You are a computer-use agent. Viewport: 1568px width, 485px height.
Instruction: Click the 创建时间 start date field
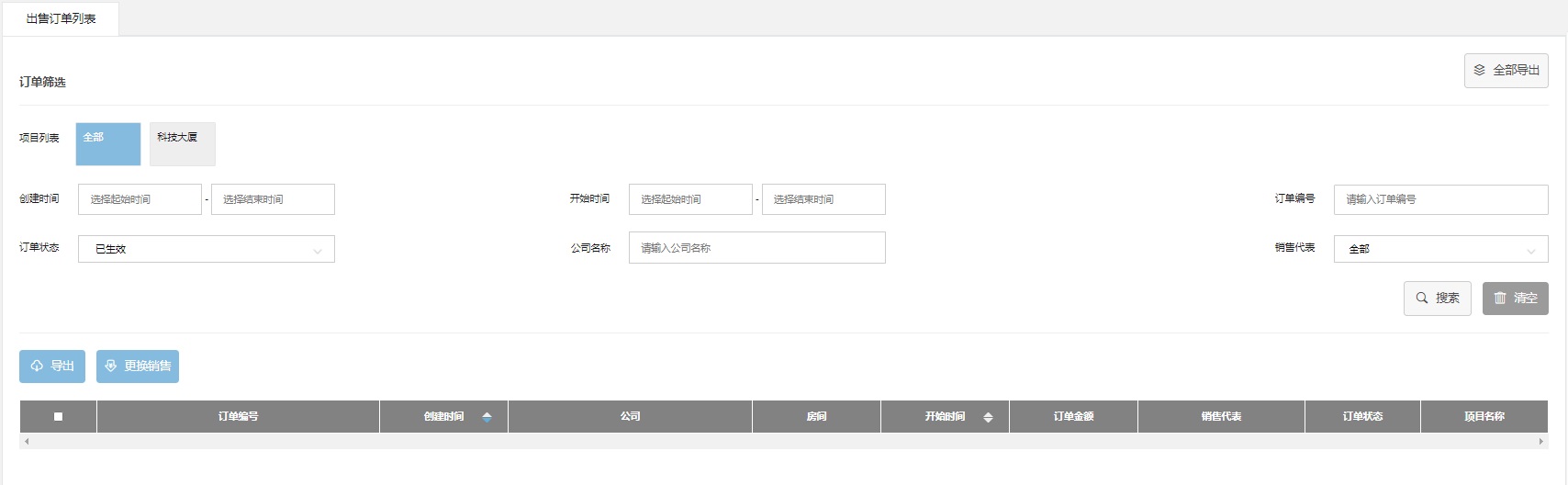pos(140,199)
